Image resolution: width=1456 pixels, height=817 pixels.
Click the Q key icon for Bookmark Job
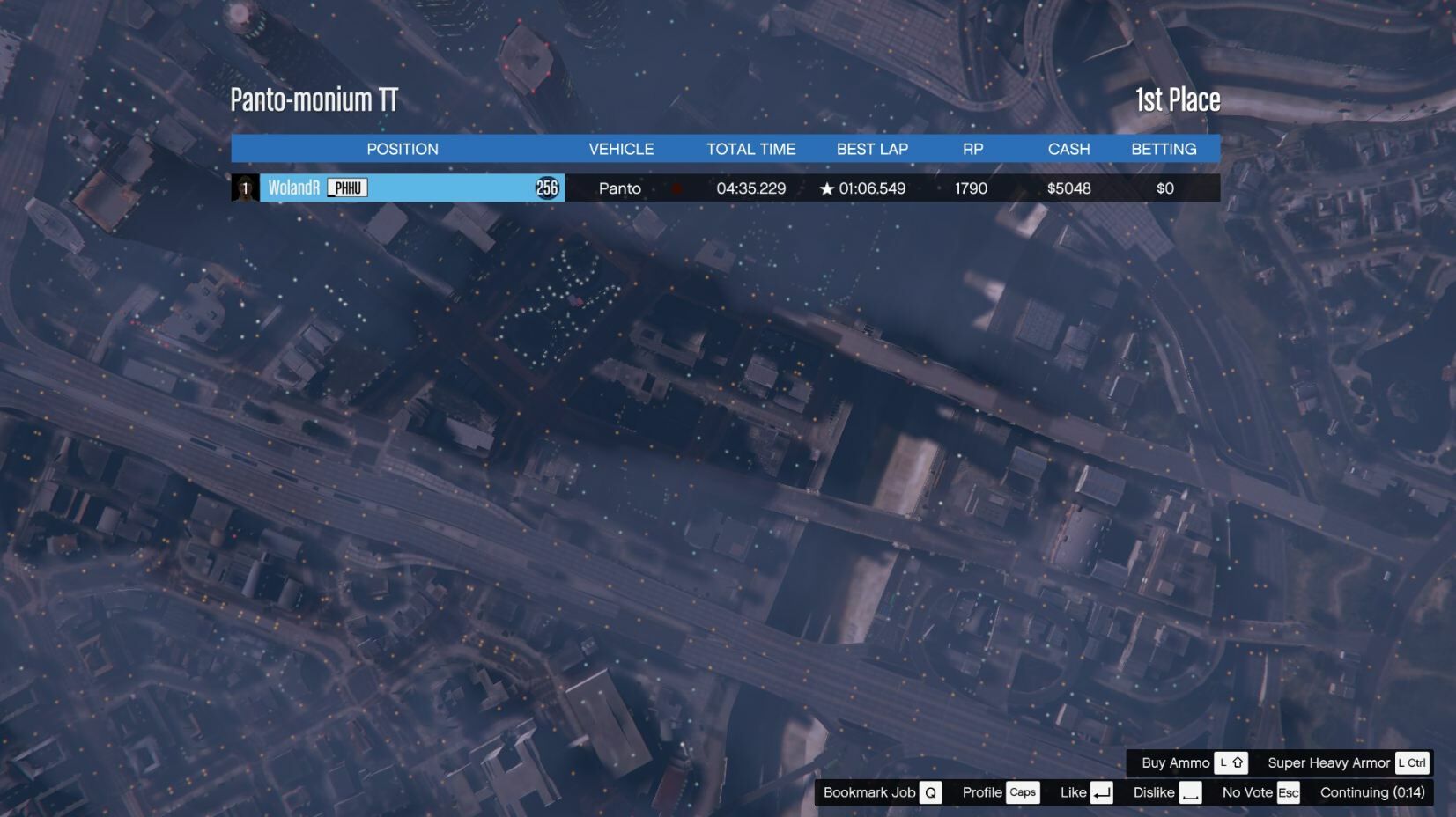(x=930, y=792)
